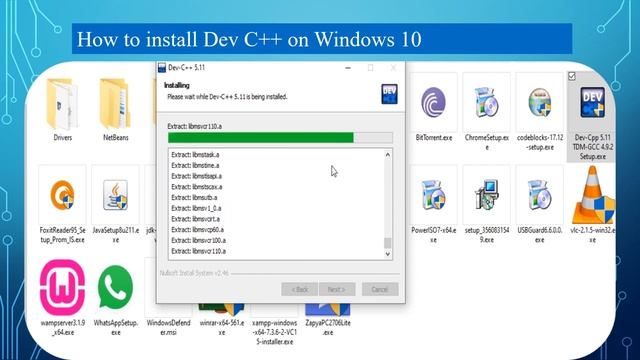The image size is (640, 360).
Task: Select the FoxitReader95 setup icon
Action: [x=62, y=195]
